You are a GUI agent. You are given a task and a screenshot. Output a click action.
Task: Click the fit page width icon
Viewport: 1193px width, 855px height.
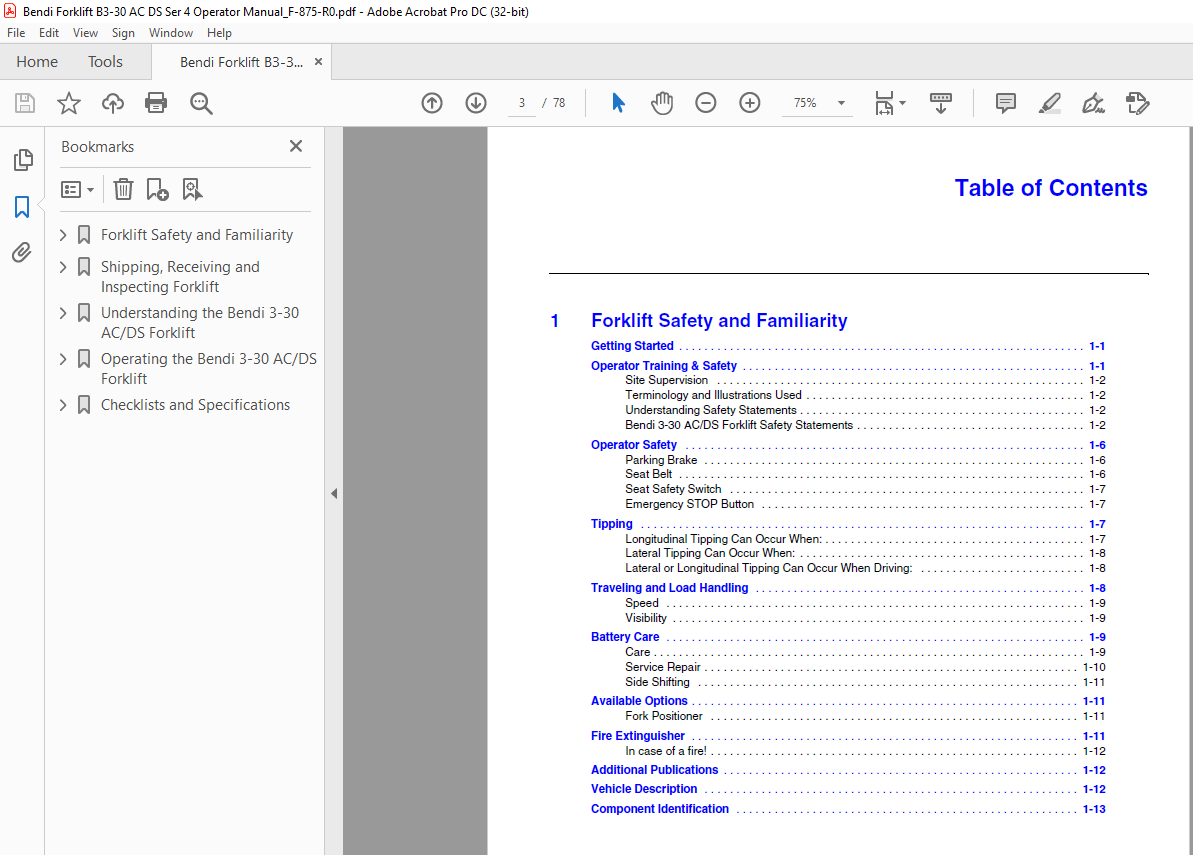[884, 103]
